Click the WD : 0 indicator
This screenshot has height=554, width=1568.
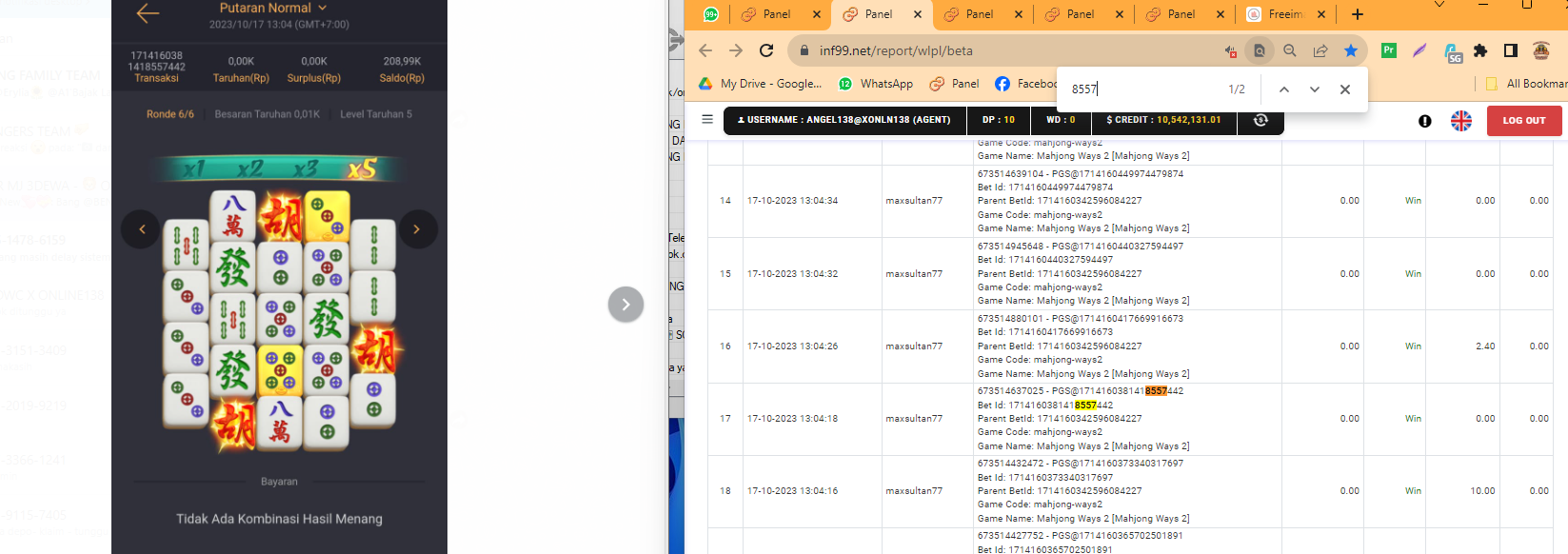pos(1061,120)
